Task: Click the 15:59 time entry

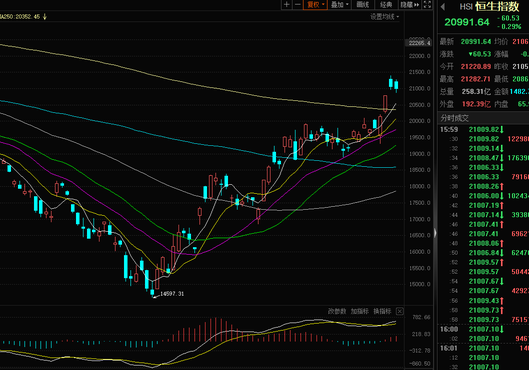Action: [x=449, y=130]
